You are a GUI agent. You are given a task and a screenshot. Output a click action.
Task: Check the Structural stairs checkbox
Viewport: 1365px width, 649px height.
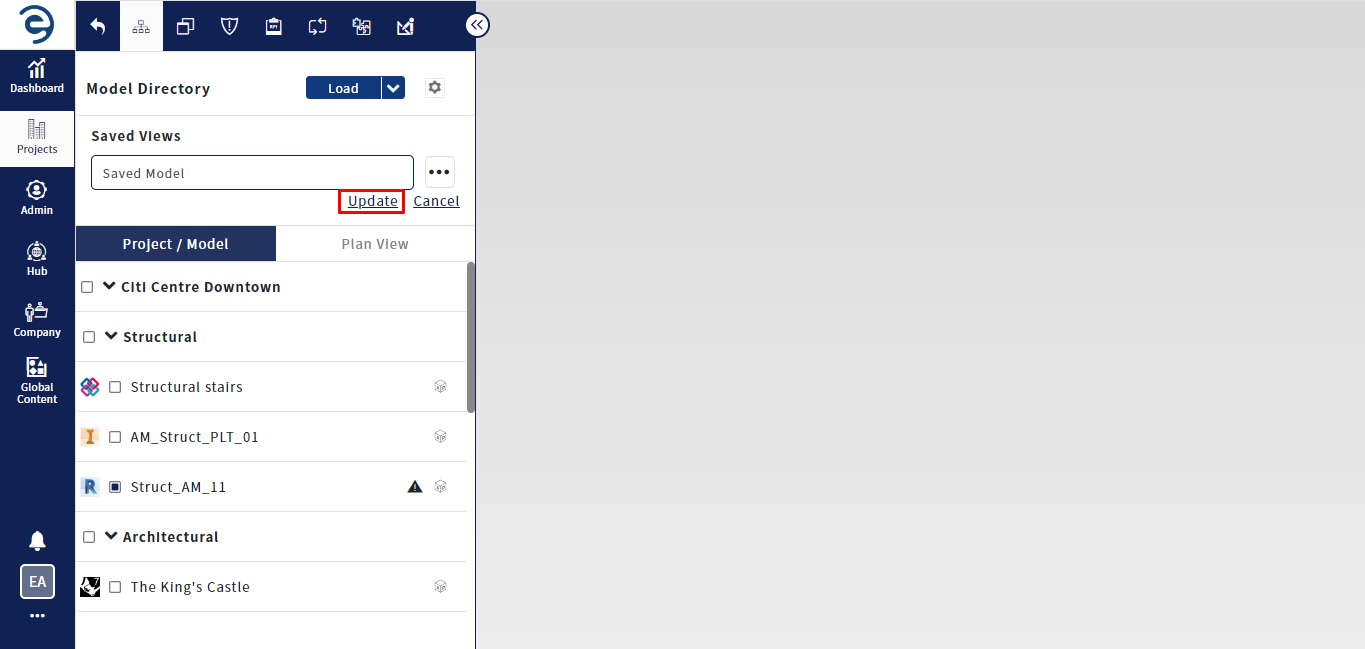pyautogui.click(x=115, y=387)
